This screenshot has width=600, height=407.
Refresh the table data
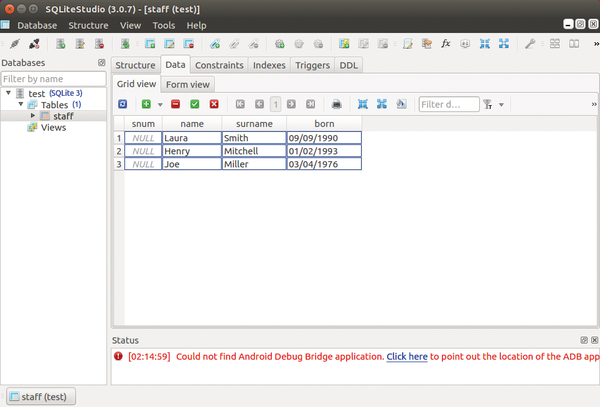click(122, 104)
